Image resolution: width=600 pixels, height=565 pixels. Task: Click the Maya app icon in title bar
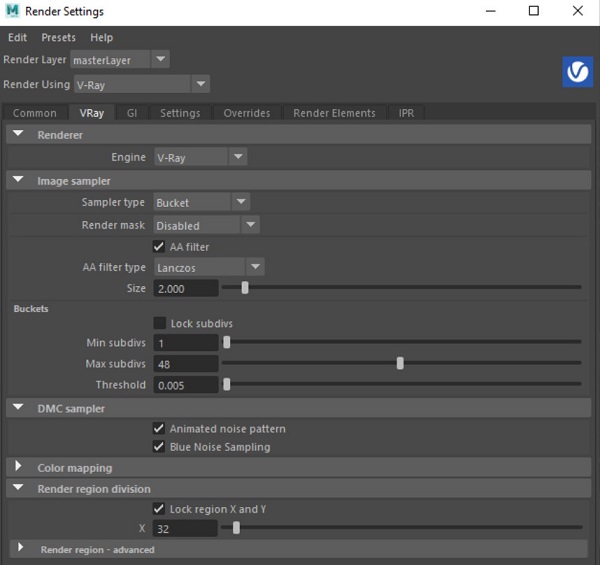tap(13, 11)
